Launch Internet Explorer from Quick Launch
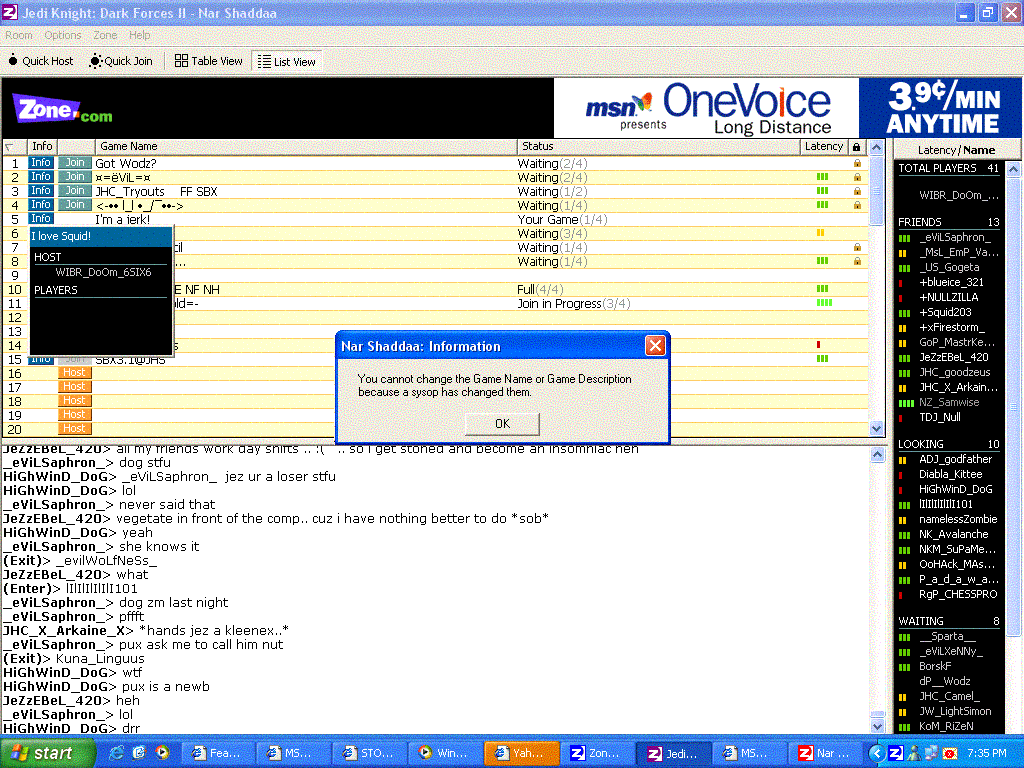This screenshot has height=768, width=1024. [x=117, y=753]
